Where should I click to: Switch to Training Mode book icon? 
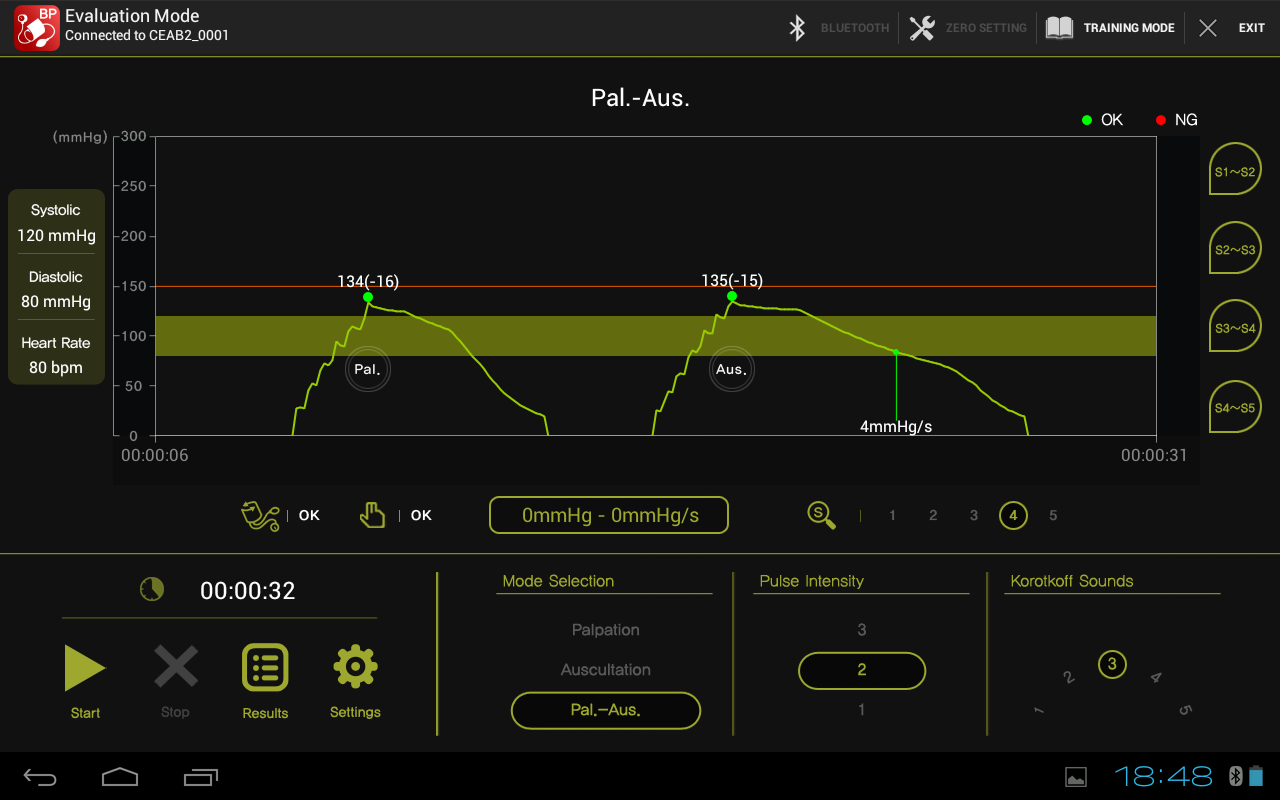point(1059,28)
